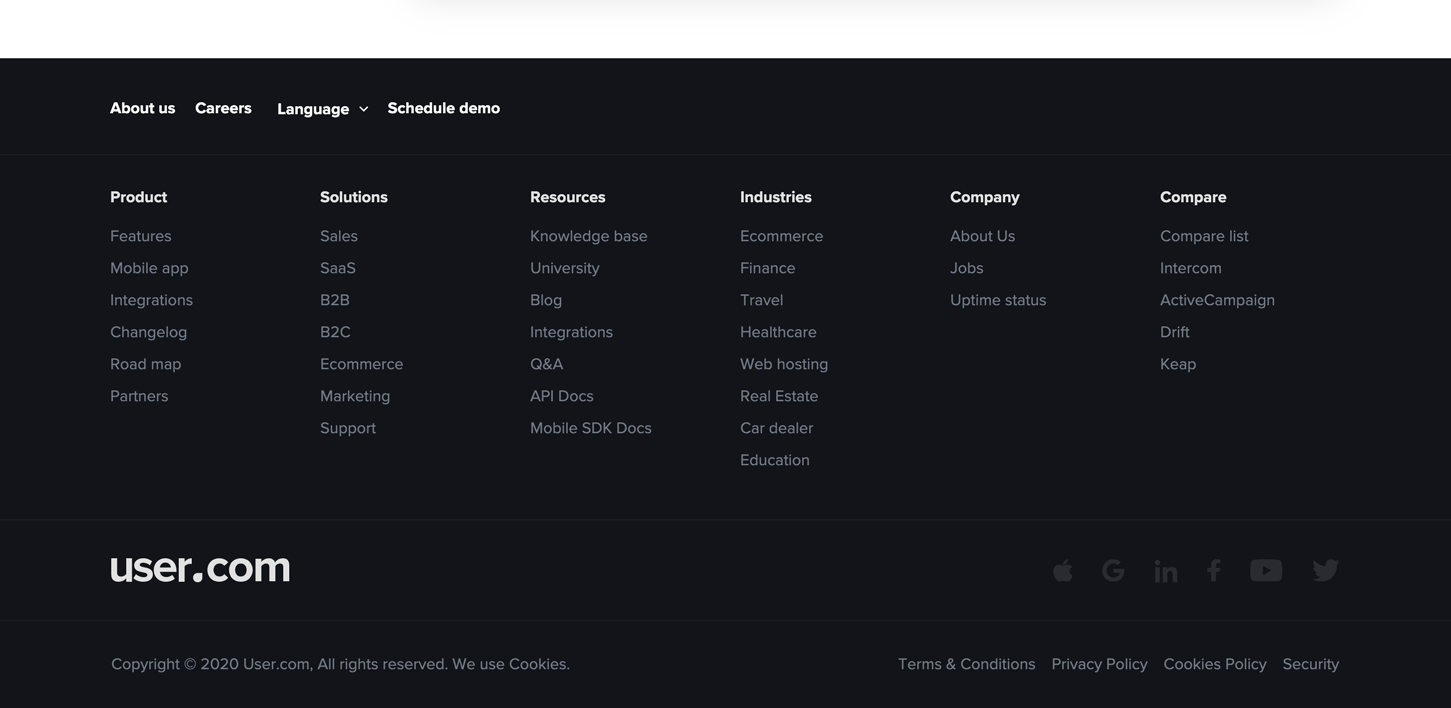The image size is (1451, 708).
Task: Choose Healthcare under Industries
Action: tap(778, 332)
